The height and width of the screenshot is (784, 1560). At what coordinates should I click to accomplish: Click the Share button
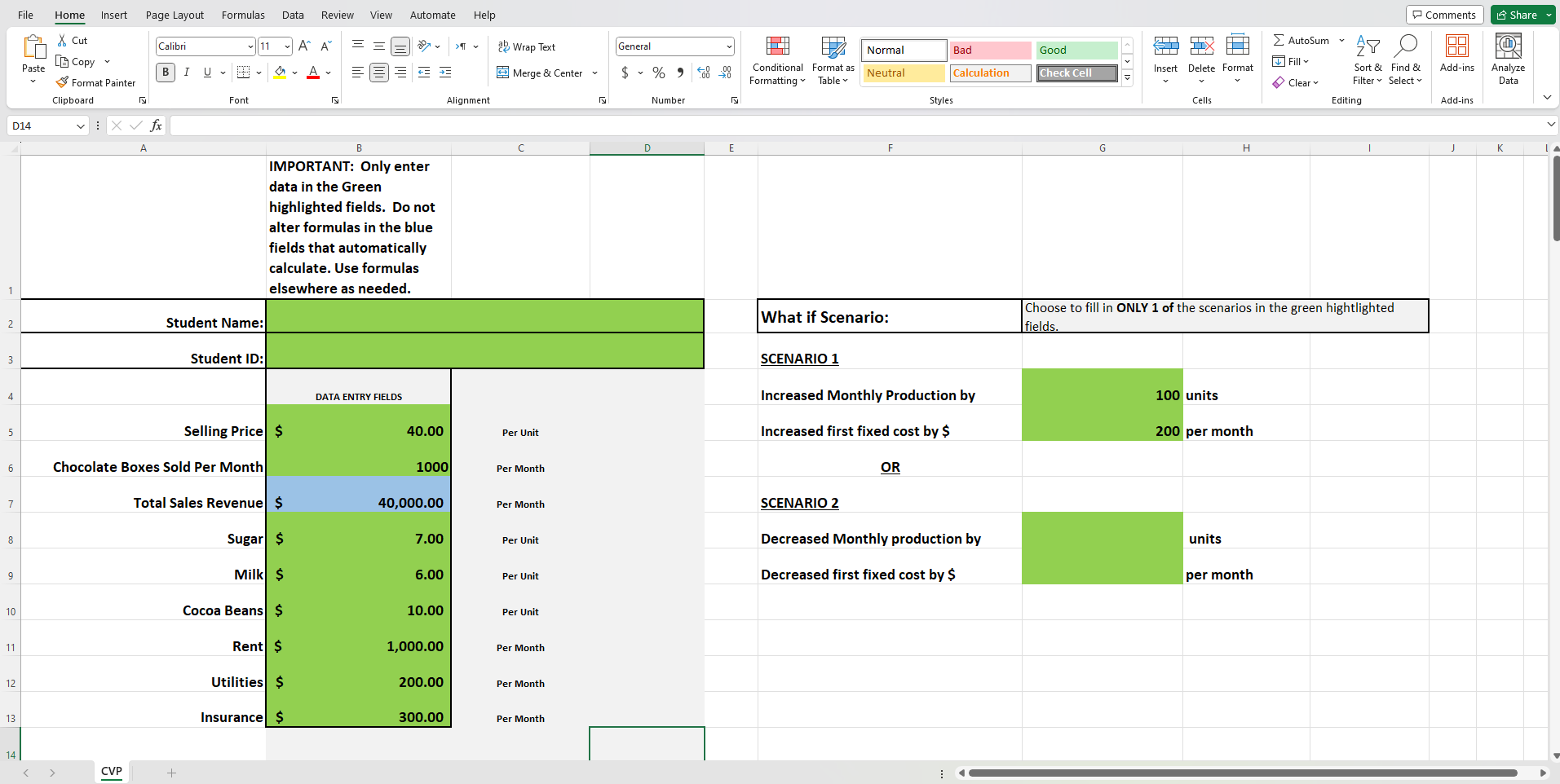tap(1518, 14)
